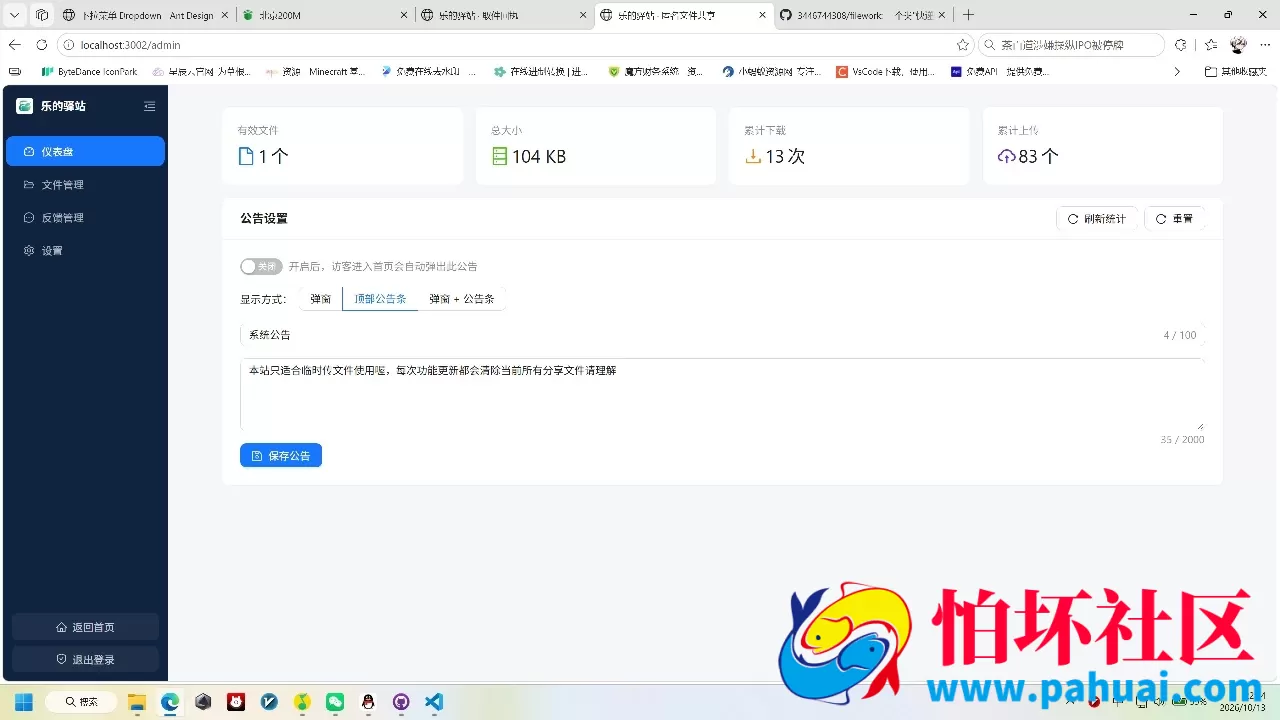Open QQ penguin icon on the taskbar
This screenshot has width=1280, height=720.
click(x=368, y=702)
